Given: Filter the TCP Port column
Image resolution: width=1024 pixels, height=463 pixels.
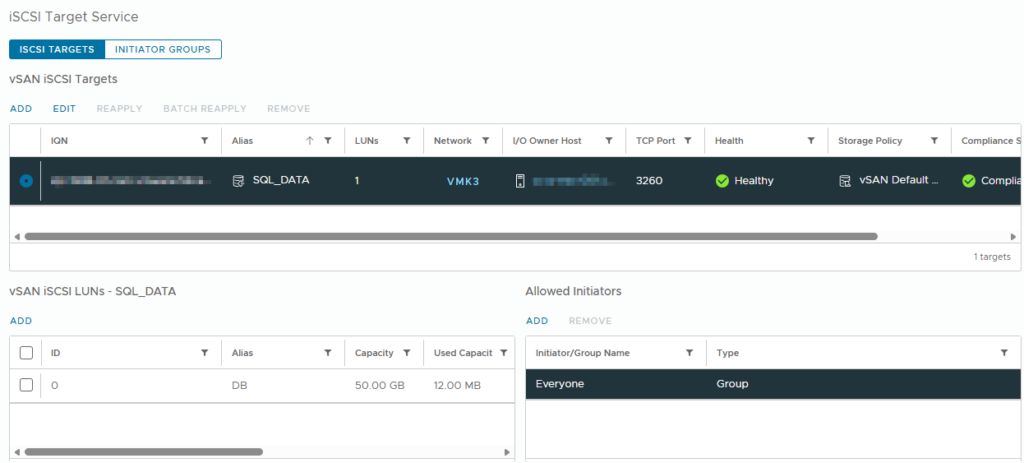Looking at the screenshot, I should [x=688, y=140].
